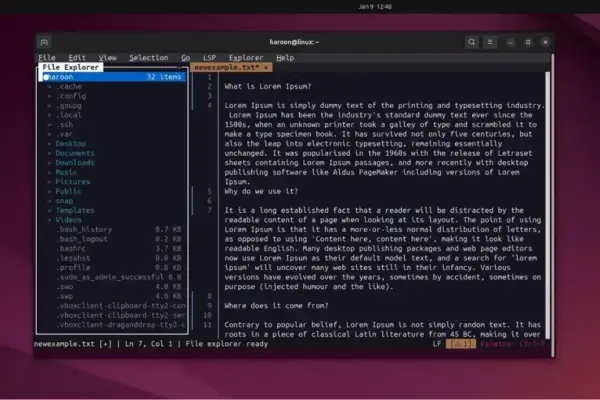This screenshot has width=600, height=400.
Task: Click the 'Ln 7, Col 1' status entry
Action: tap(148, 344)
